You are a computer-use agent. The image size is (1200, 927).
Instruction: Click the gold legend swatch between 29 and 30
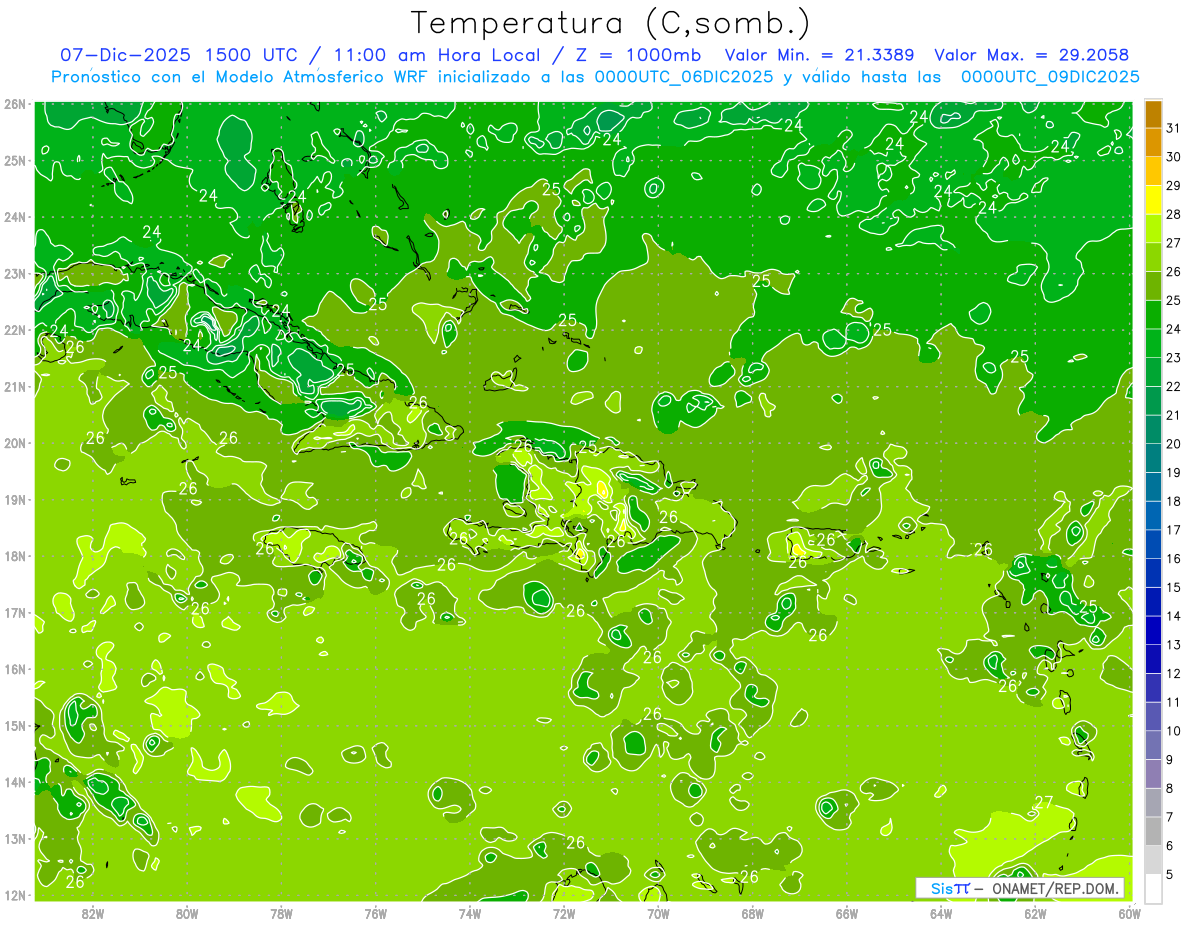[1153, 172]
